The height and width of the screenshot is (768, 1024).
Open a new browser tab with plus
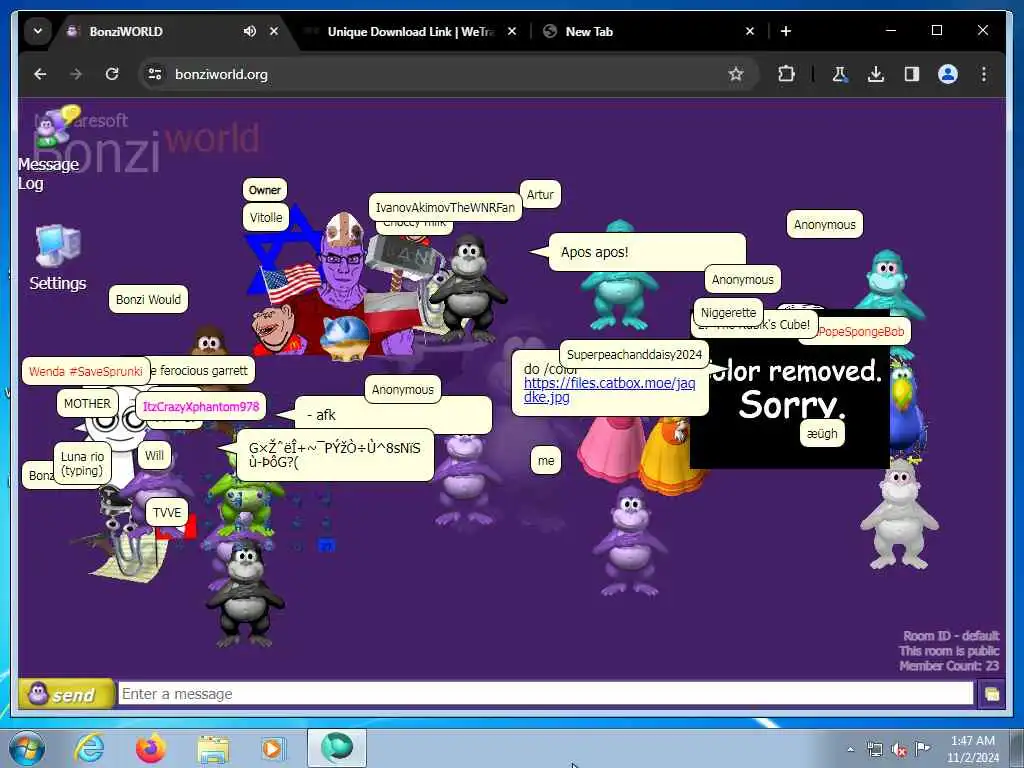pos(786,31)
